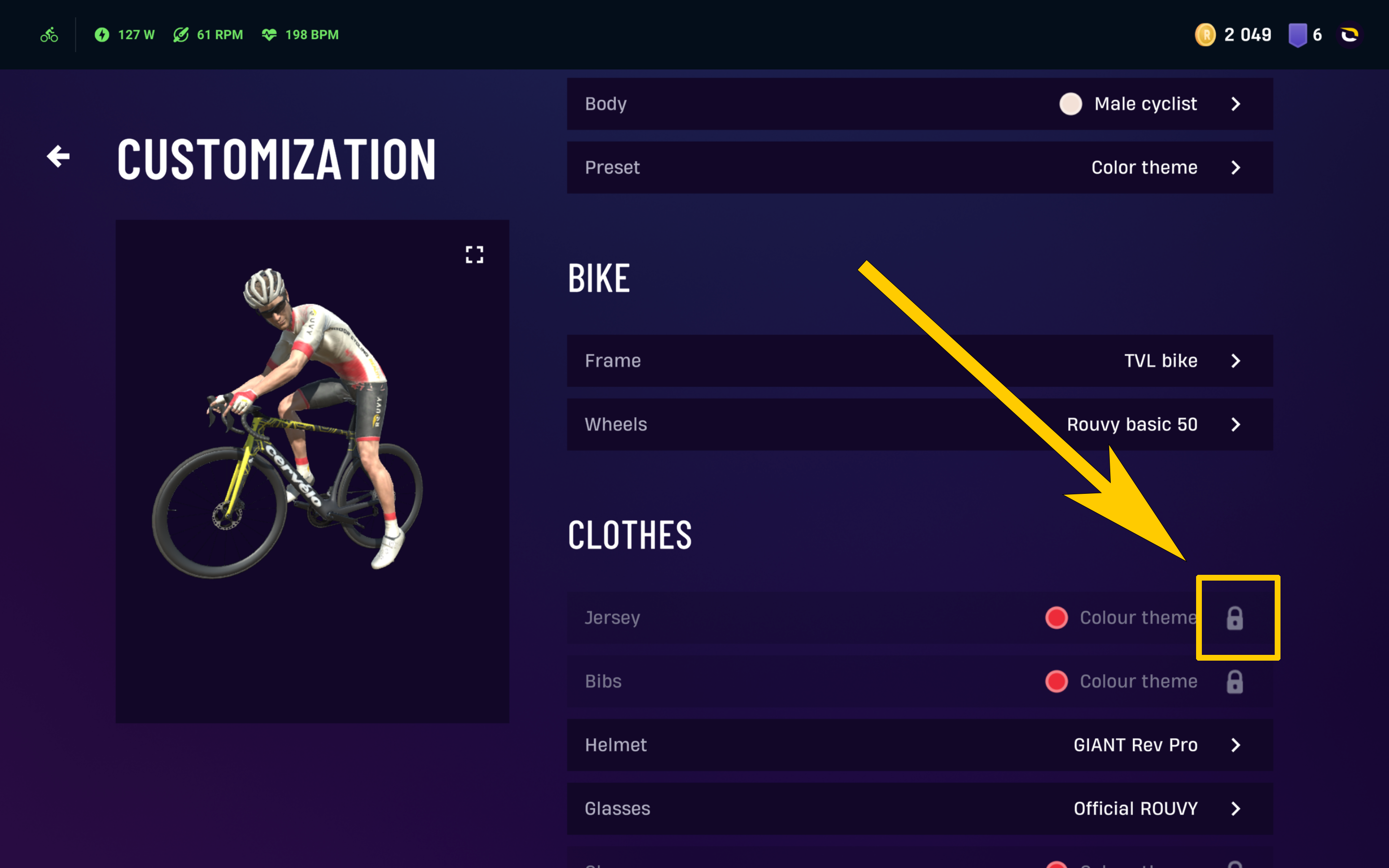This screenshot has height=868, width=1389.
Task: Click the back arrow beside Customization
Action: [58, 156]
